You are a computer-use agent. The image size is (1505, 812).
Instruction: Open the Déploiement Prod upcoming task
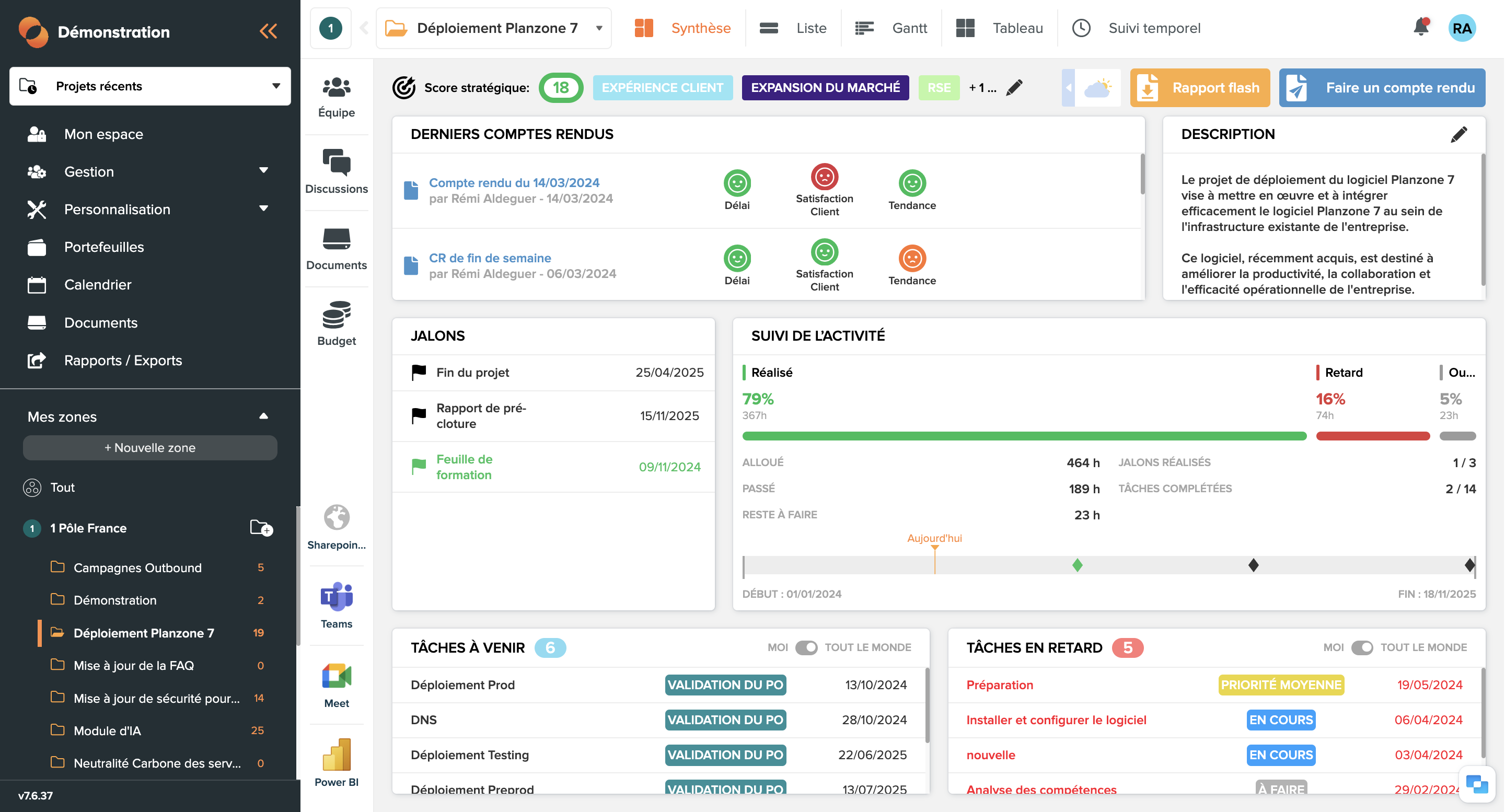pyautogui.click(x=462, y=685)
